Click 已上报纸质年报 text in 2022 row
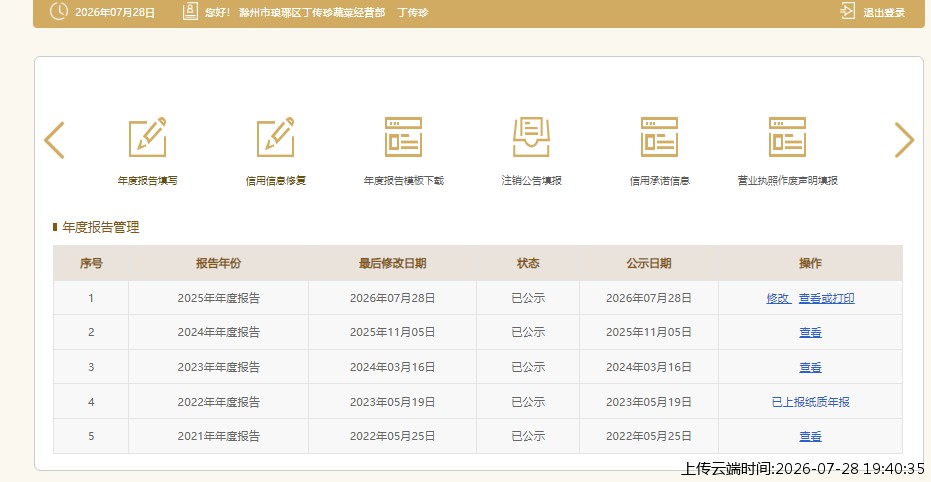This screenshot has width=931, height=482. (x=810, y=402)
